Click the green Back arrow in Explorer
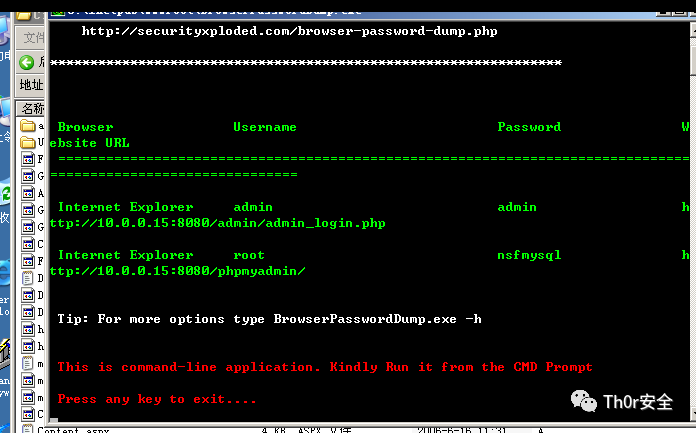Viewport: 696px width, 433px height. [x=27, y=63]
